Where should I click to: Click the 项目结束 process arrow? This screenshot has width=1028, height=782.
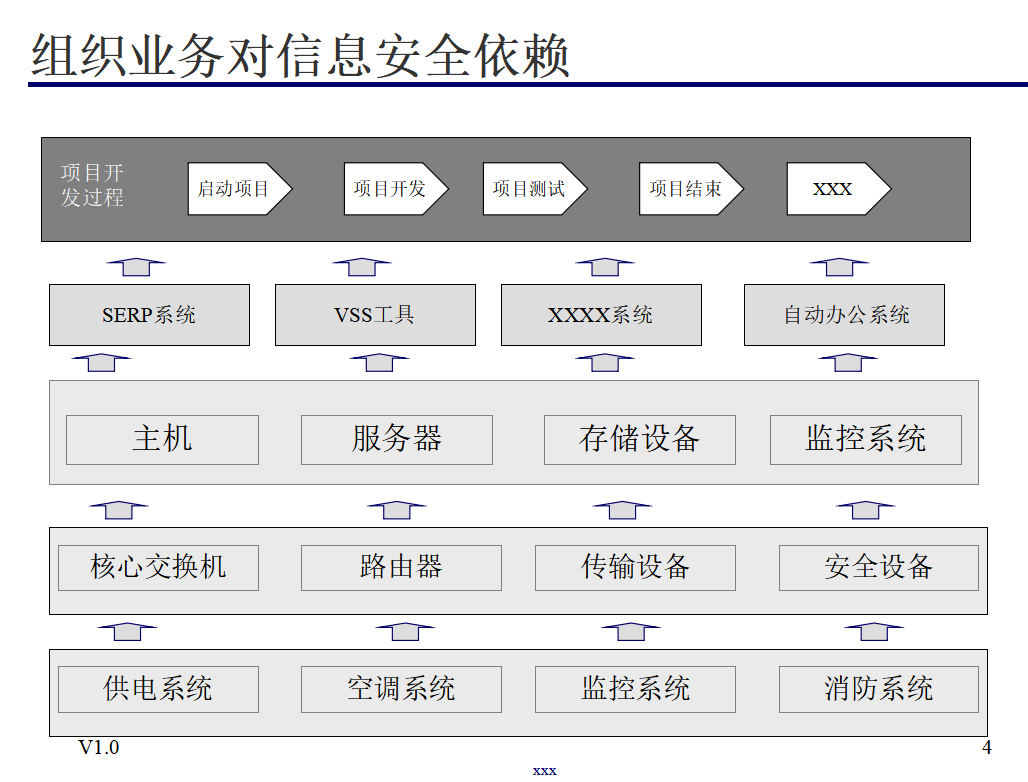691,189
